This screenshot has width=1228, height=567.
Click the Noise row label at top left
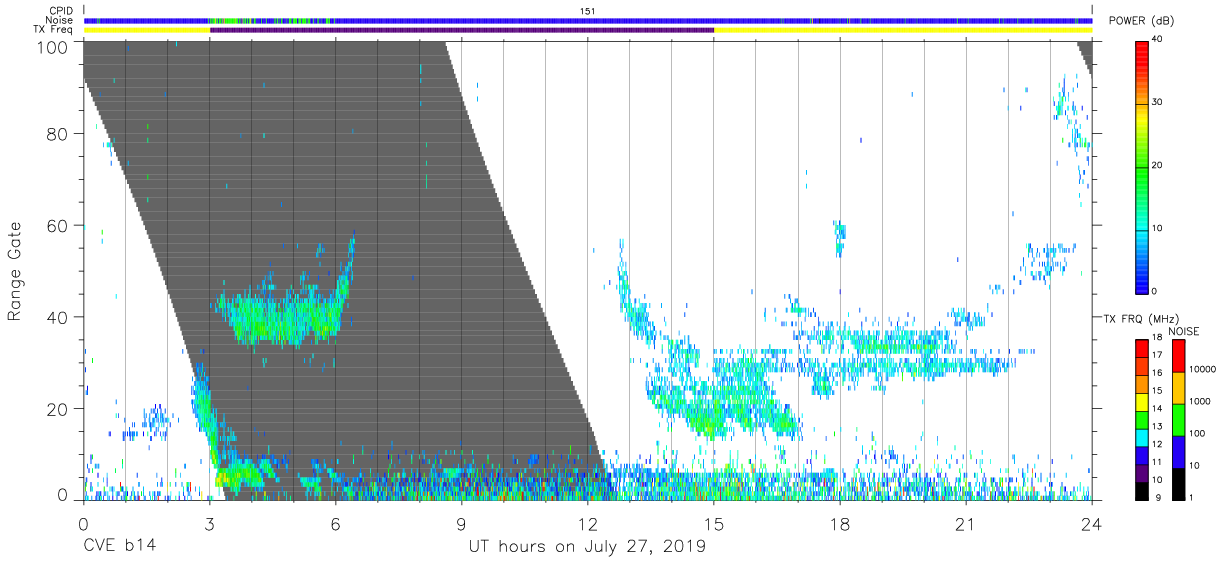pyautogui.click(x=60, y=20)
